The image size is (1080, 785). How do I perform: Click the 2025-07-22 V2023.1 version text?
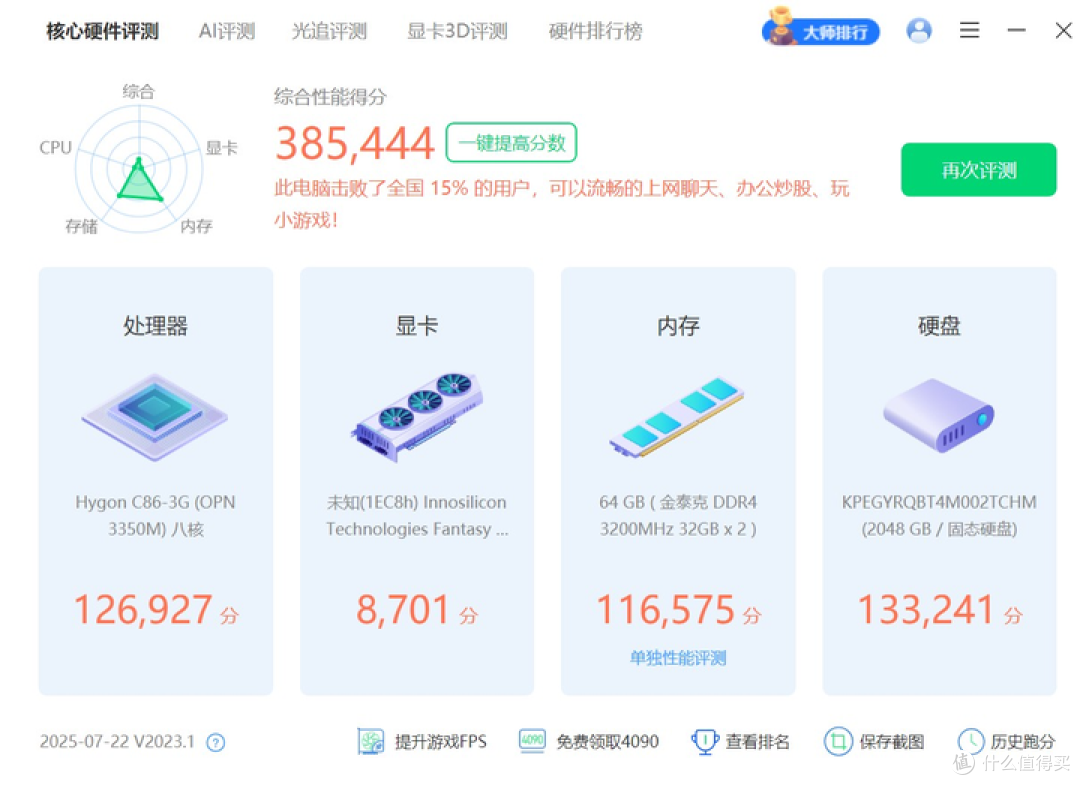(x=117, y=742)
